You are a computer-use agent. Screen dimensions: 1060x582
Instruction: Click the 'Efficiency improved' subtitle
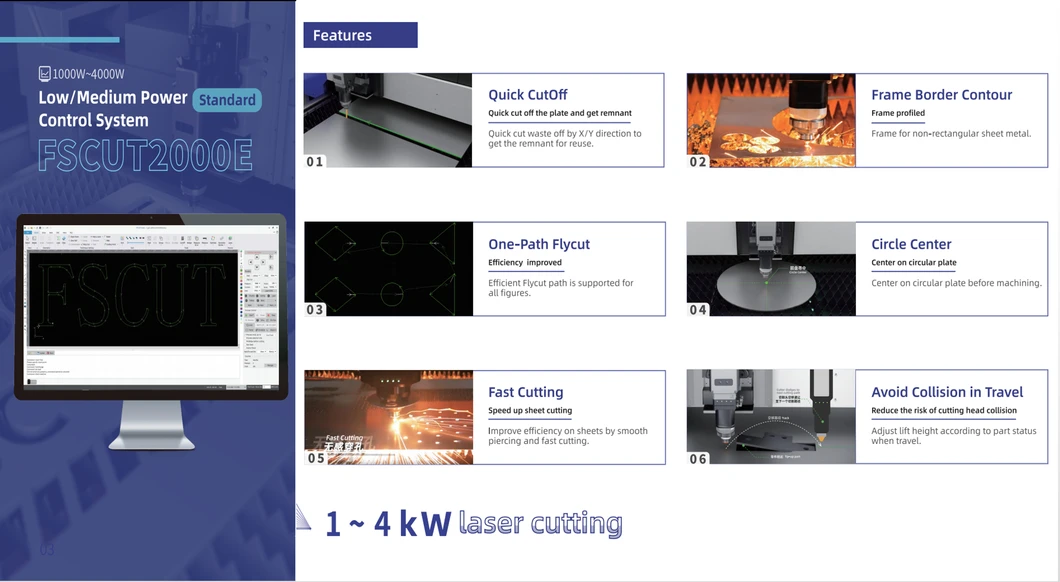pos(525,262)
